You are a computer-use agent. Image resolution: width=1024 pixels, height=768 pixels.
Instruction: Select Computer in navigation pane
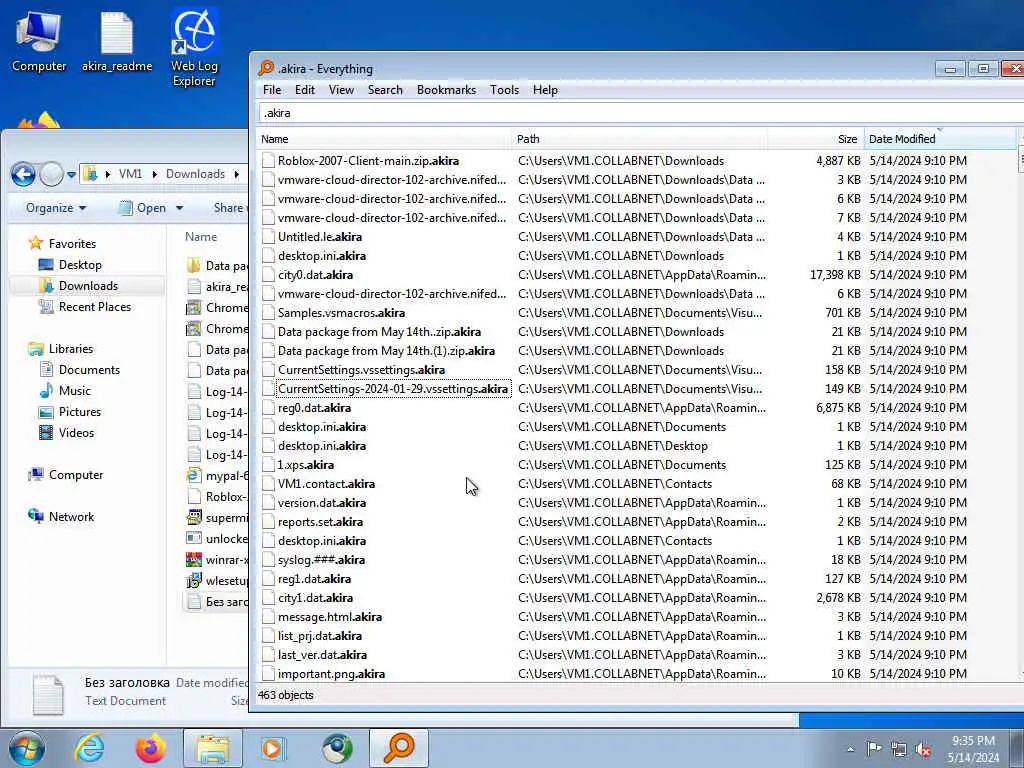point(76,475)
